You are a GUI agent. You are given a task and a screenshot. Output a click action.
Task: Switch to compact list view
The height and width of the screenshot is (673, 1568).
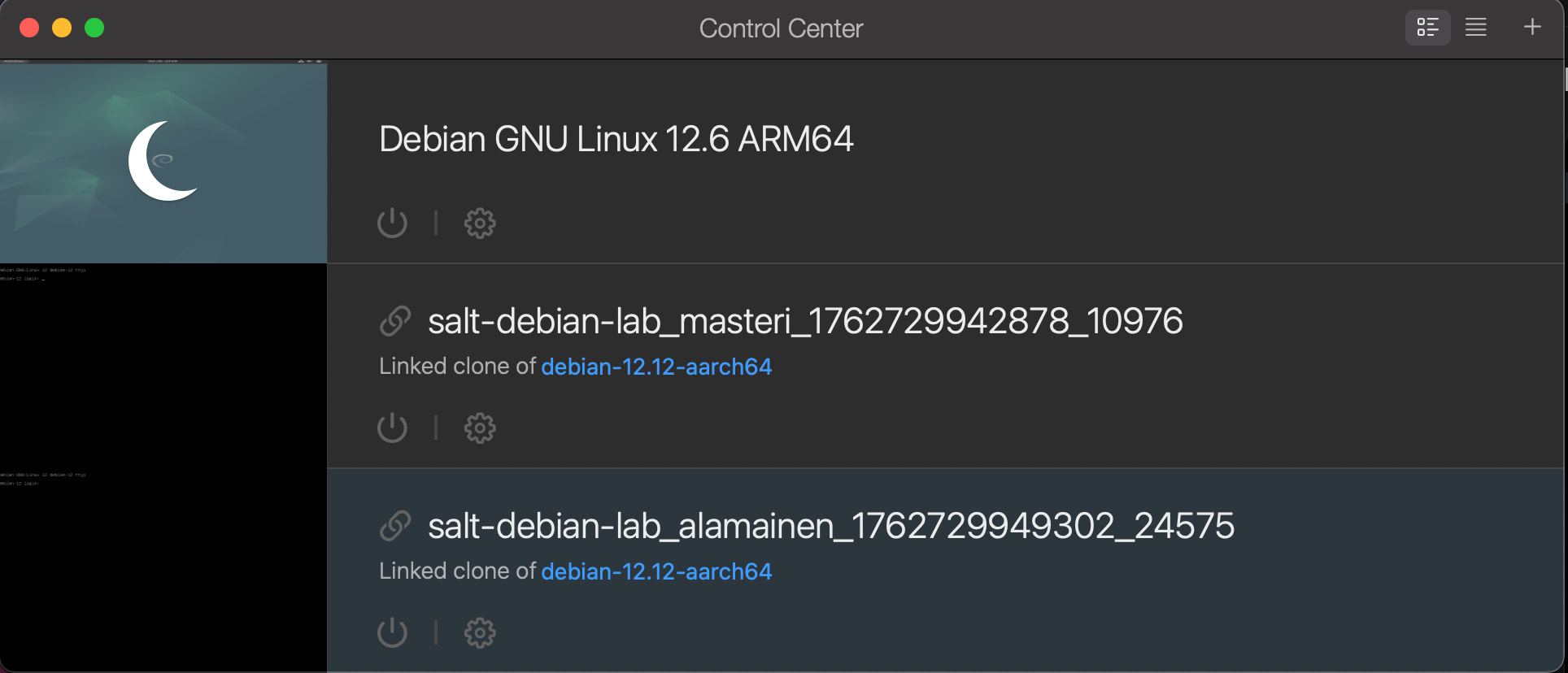click(x=1476, y=28)
